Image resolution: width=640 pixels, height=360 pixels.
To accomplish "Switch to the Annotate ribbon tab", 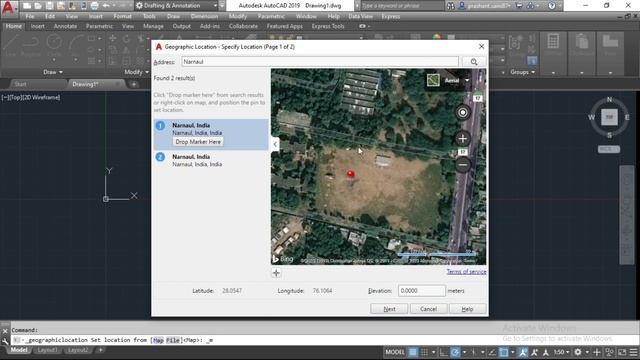I will (x=65, y=26).
